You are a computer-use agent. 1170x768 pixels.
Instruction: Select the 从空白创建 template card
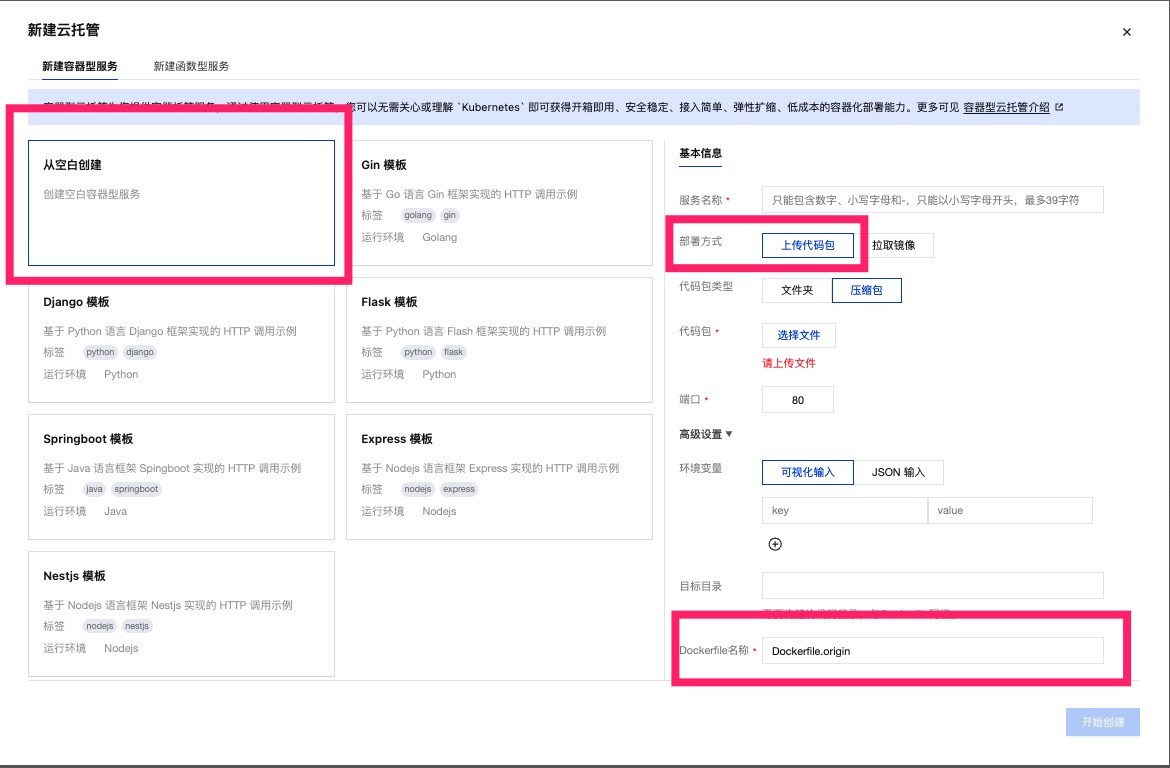pos(181,202)
